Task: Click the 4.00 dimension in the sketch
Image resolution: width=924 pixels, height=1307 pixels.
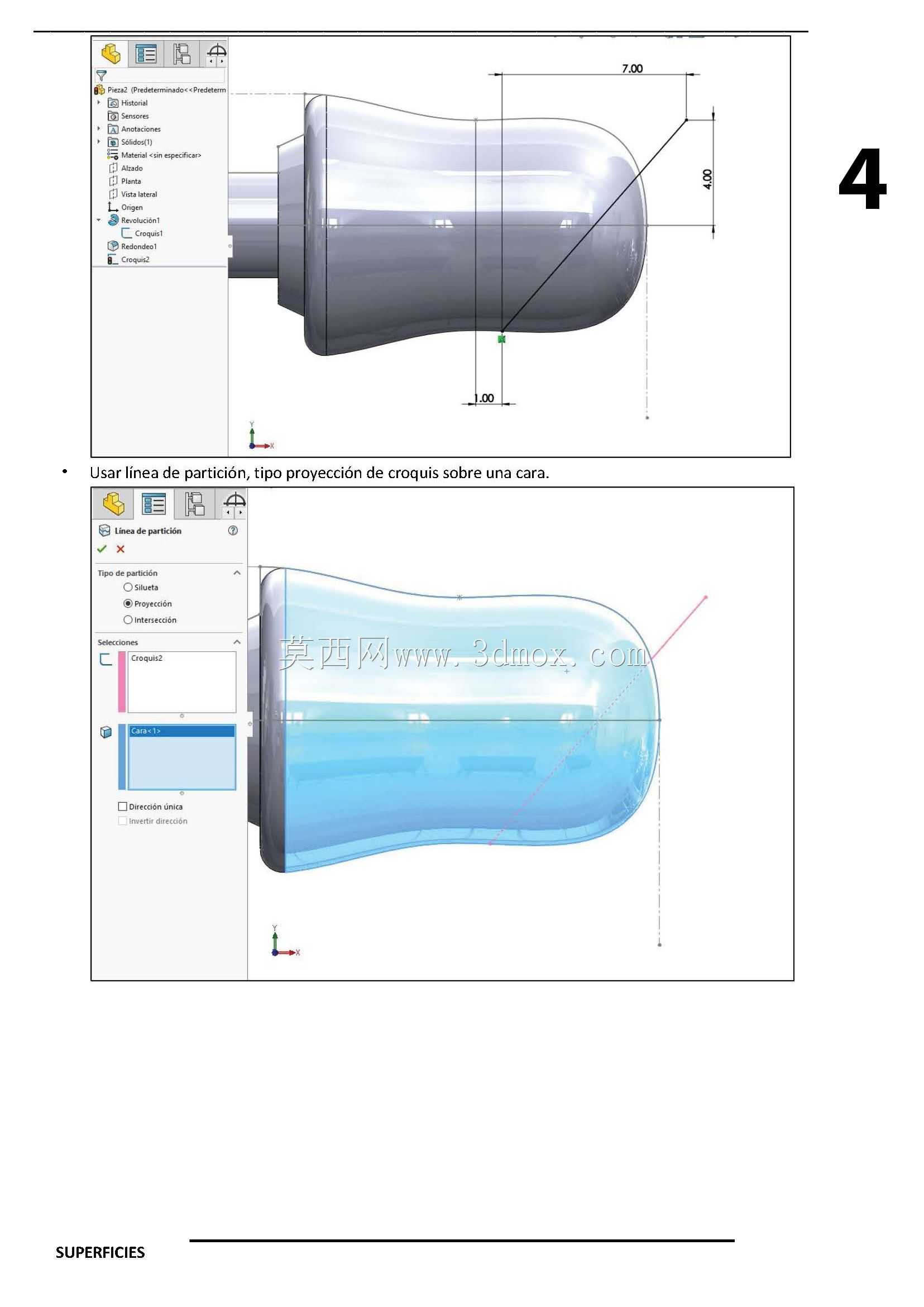Action: (707, 179)
